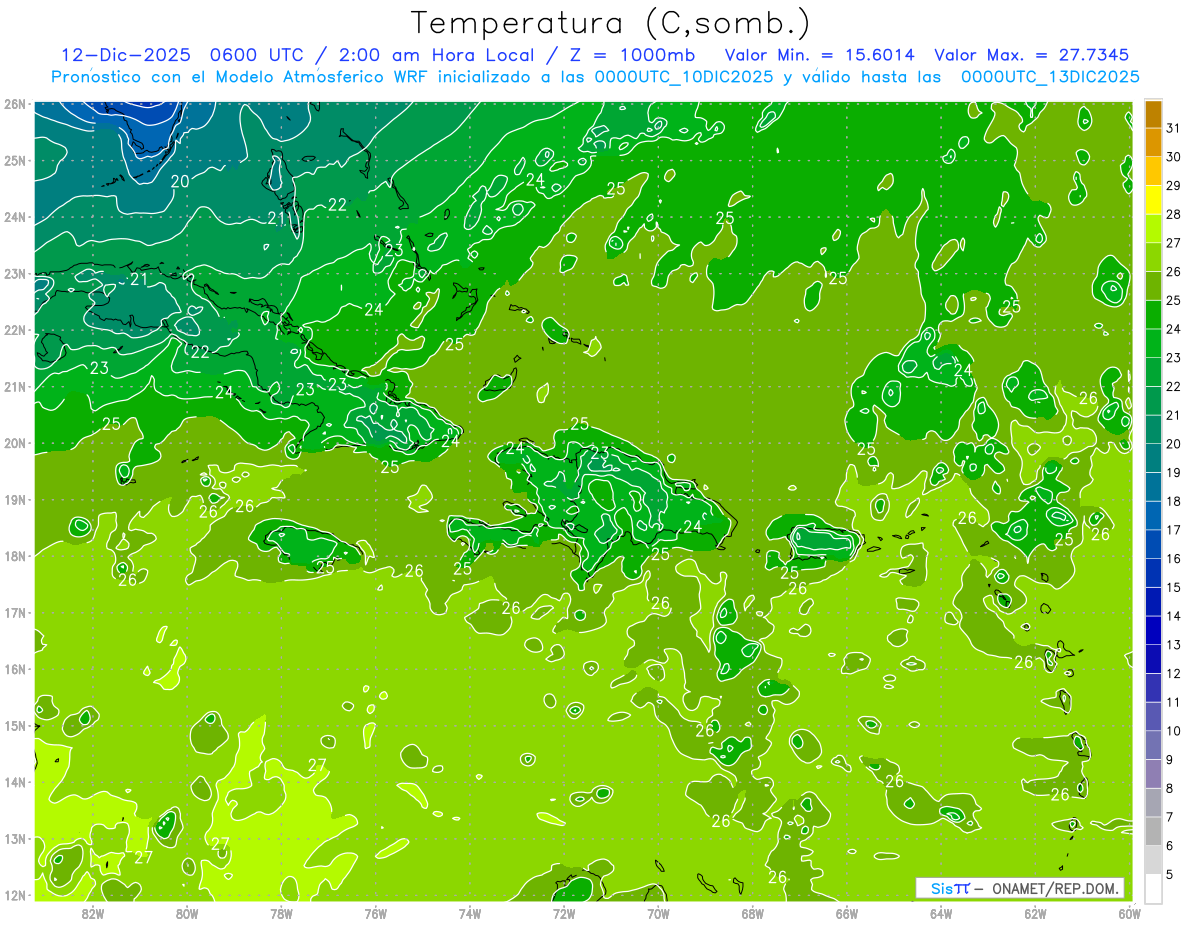Select the 'Z = 1000mb' level label
1200x927 pixels.
coord(634,55)
